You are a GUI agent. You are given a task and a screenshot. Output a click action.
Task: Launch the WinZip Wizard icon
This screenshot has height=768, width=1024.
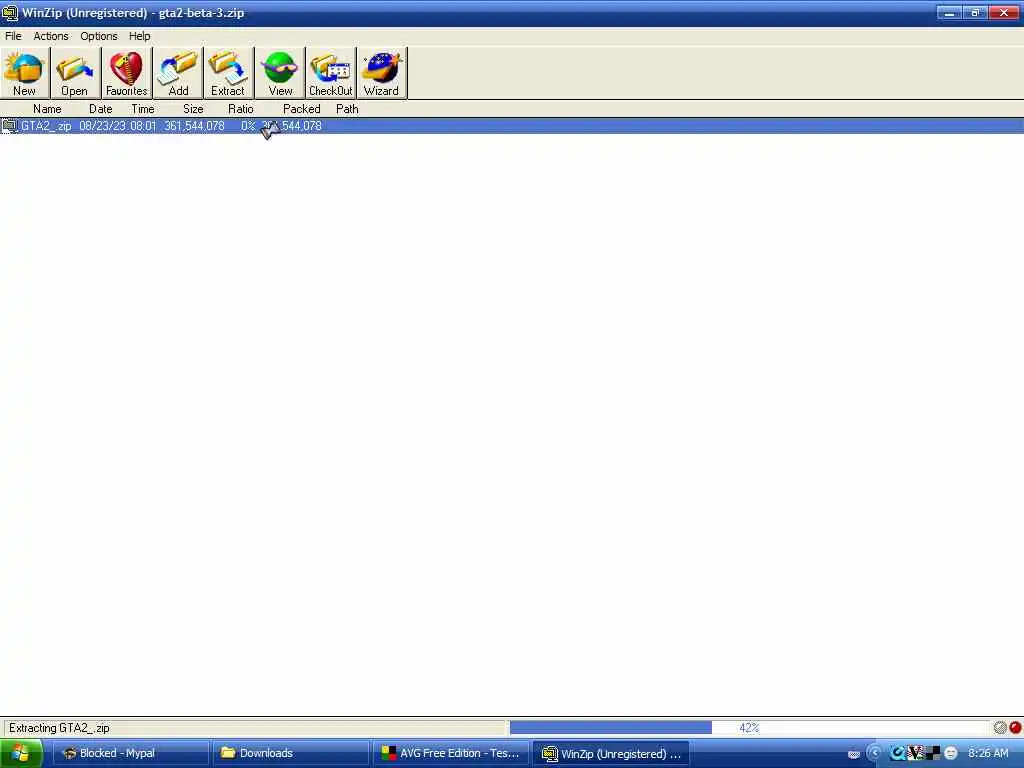coord(381,72)
